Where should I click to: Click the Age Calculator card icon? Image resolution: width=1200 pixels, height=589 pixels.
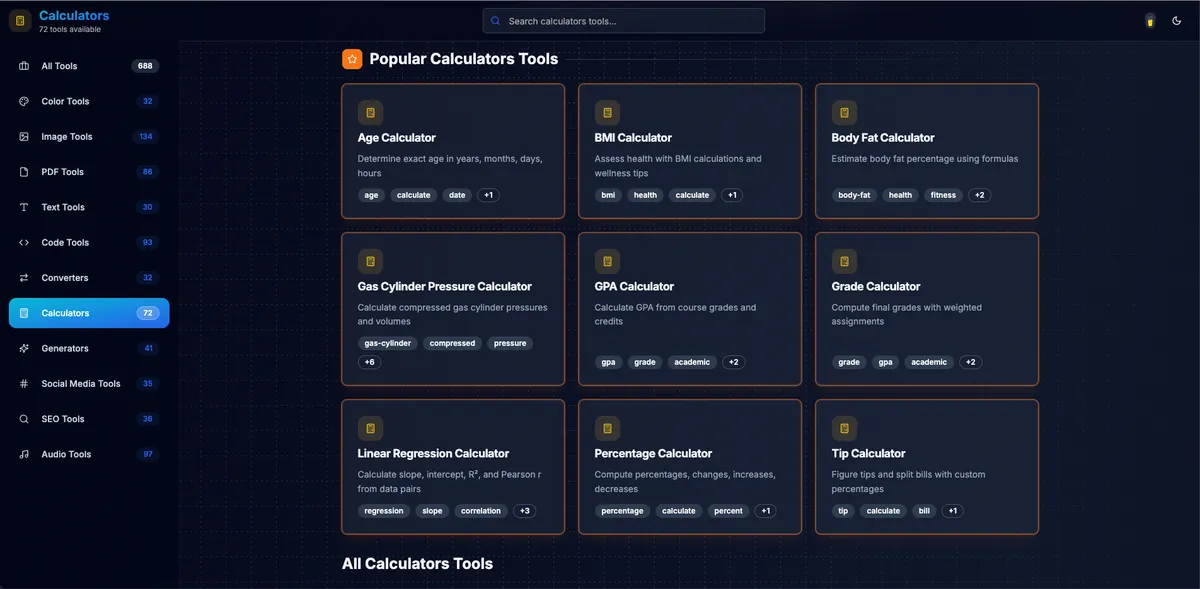click(370, 113)
